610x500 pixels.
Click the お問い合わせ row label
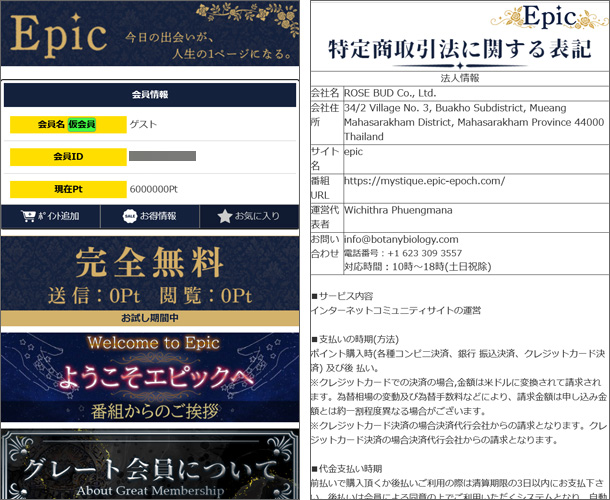(325, 246)
